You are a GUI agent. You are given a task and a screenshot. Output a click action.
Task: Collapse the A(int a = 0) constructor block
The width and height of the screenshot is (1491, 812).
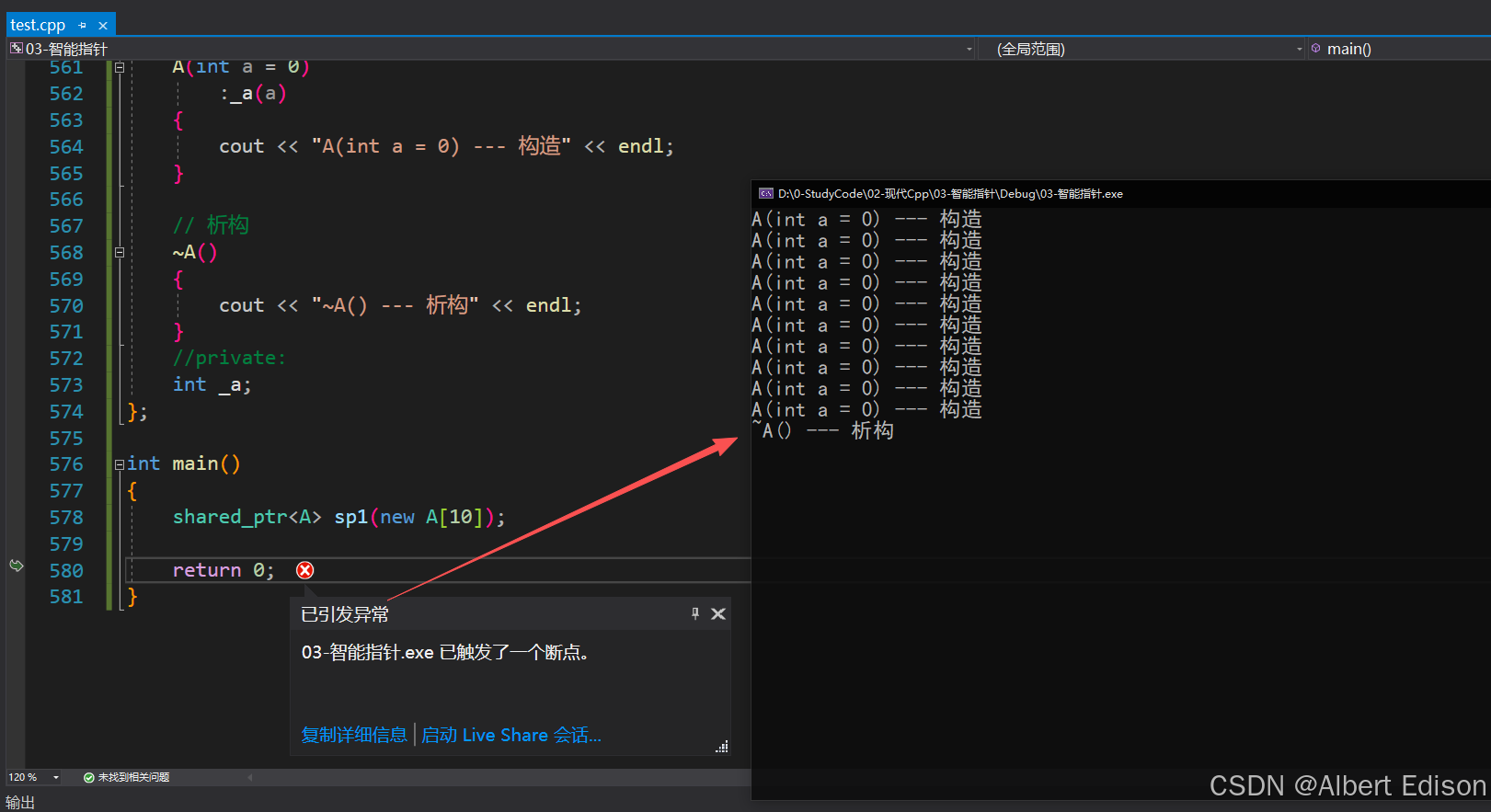click(120, 67)
